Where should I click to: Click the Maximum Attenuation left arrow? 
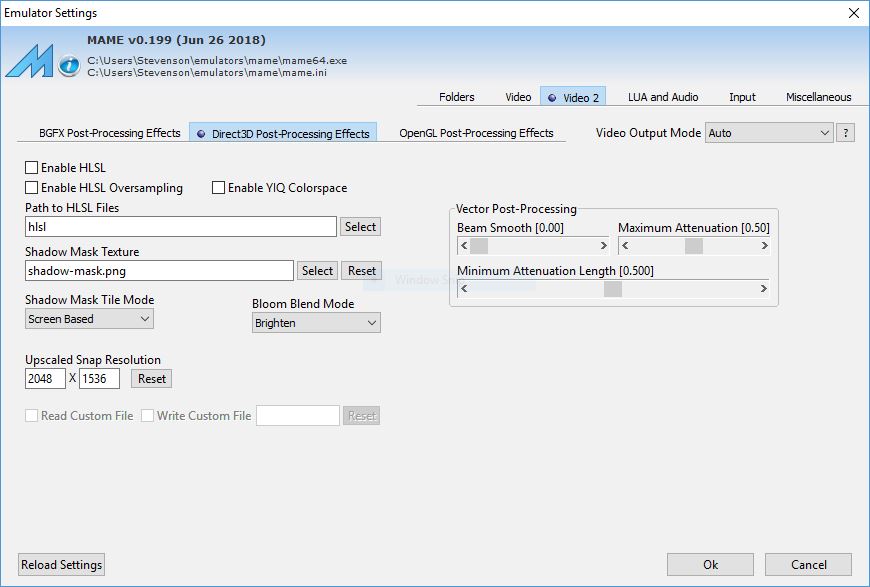pyautogui.click(x=625, y=245)
